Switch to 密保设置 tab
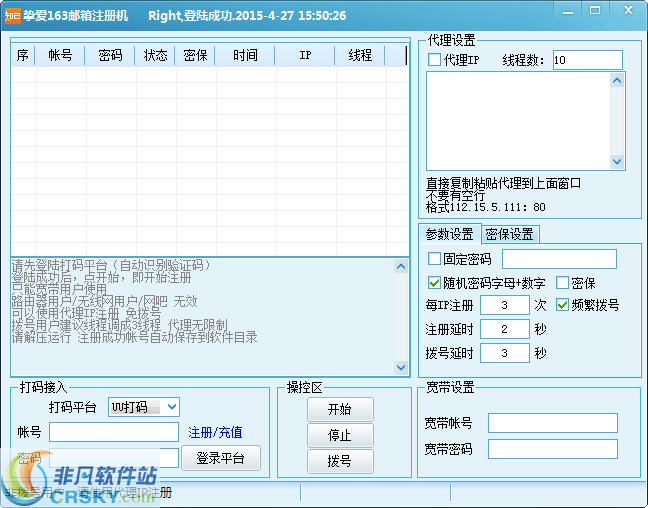The height and width of the screenshot is (508, 648). pyautogui.click(x=510, y=234)
